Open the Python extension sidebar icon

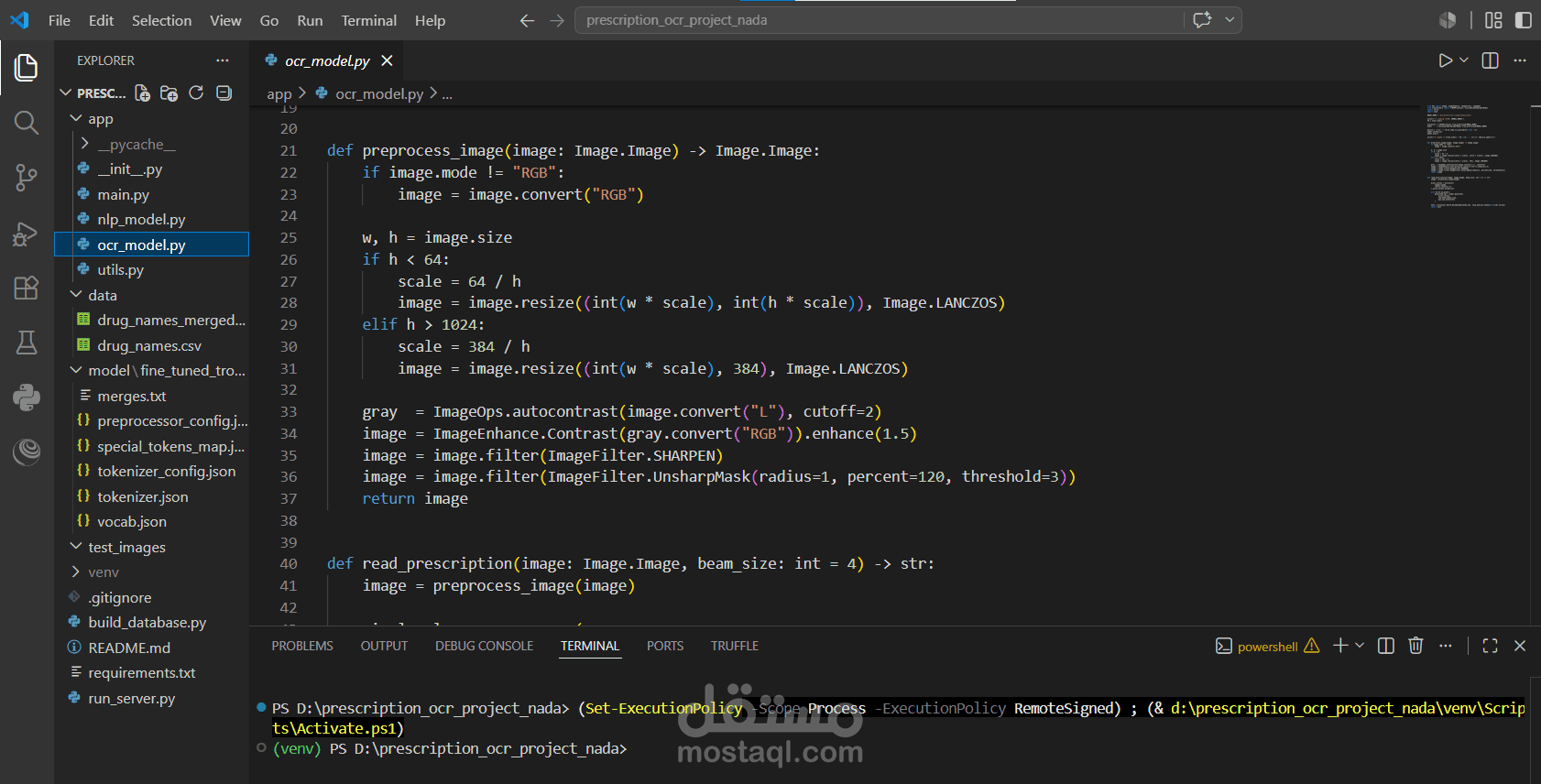[x=27, y=397]
